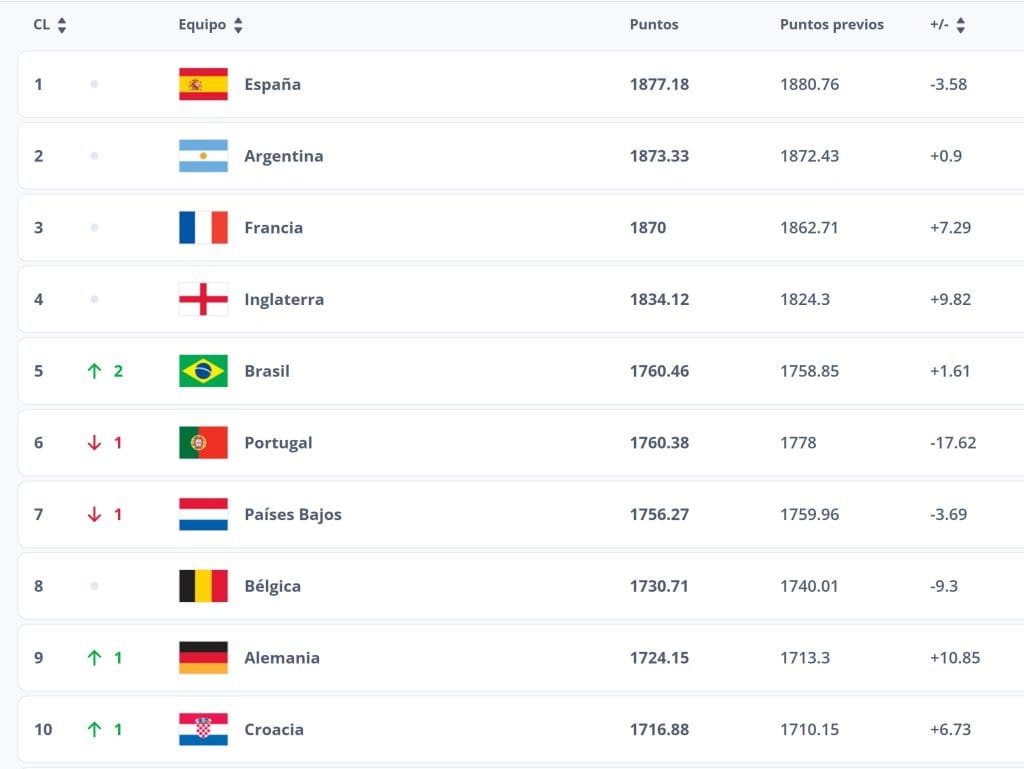This screenshot has height=769, width=1024.
Task: Open the Países Bajos team link
Action: coord(292,515)
